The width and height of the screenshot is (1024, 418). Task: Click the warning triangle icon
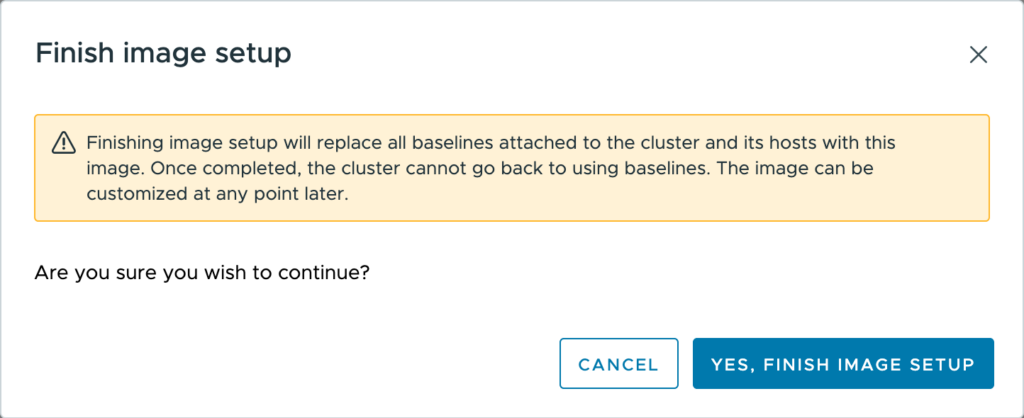tap(63, 142)
